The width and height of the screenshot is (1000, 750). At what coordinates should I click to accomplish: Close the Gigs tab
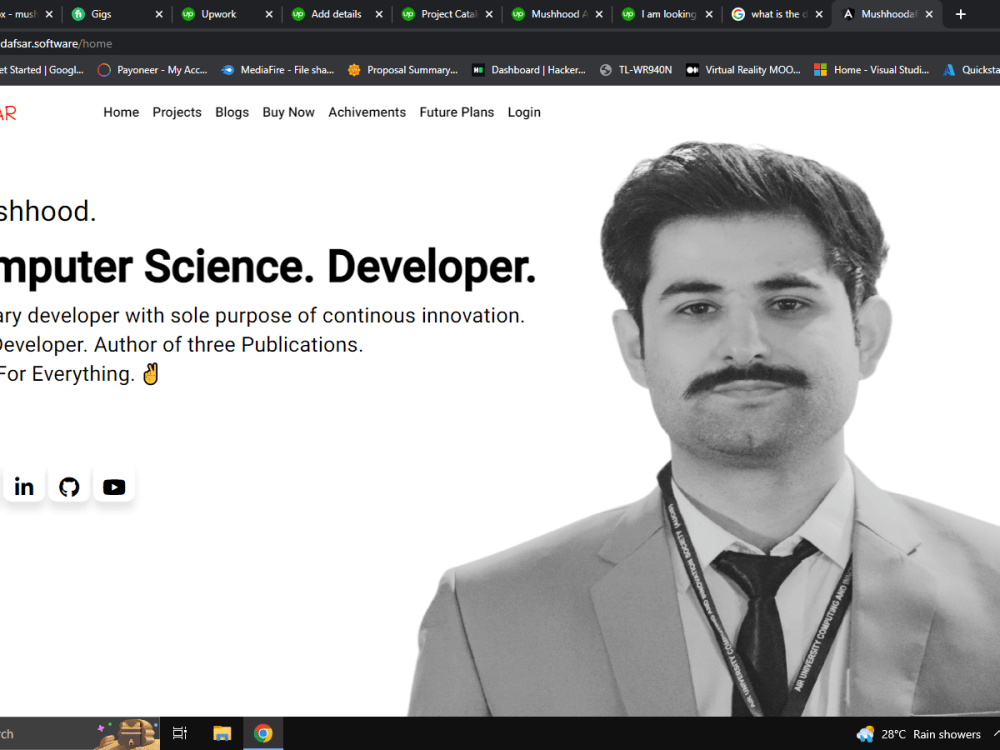click(x=159, y=14)
